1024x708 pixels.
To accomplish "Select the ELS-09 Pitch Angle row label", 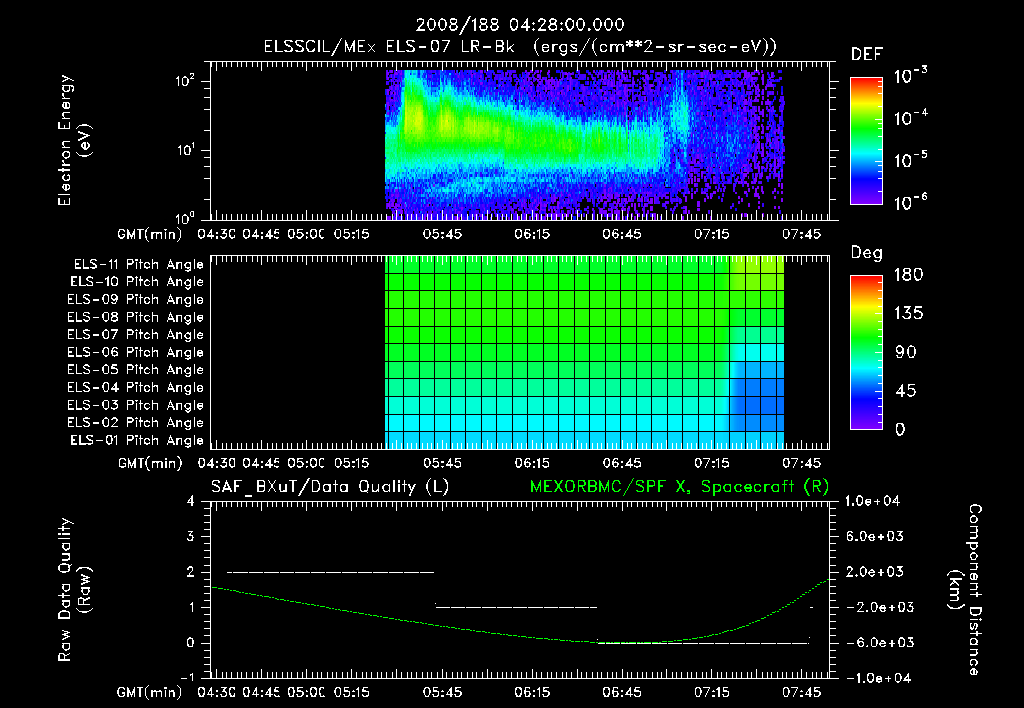I will click(136, 300).
